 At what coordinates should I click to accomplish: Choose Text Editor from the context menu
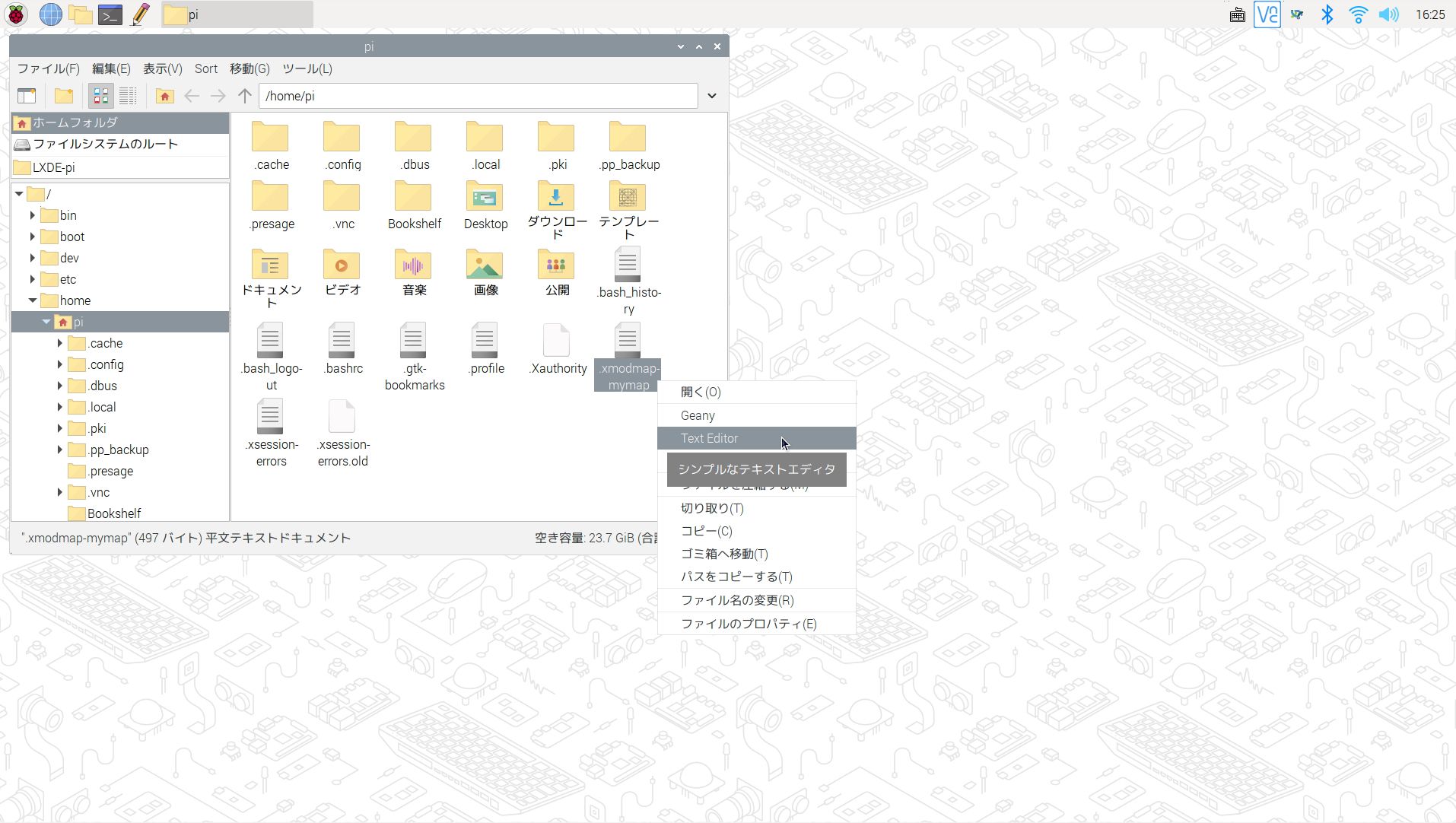pos(709,438)
